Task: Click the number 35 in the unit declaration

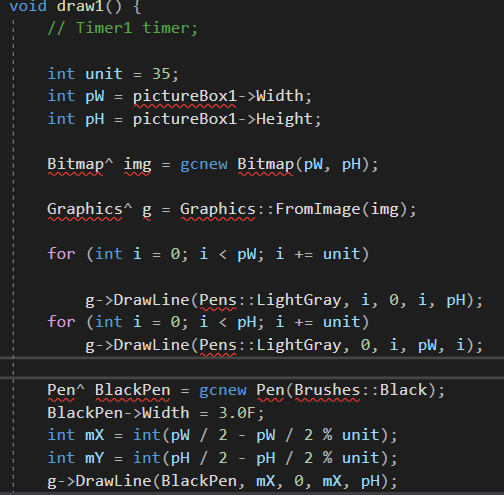Action: (161, 74)
